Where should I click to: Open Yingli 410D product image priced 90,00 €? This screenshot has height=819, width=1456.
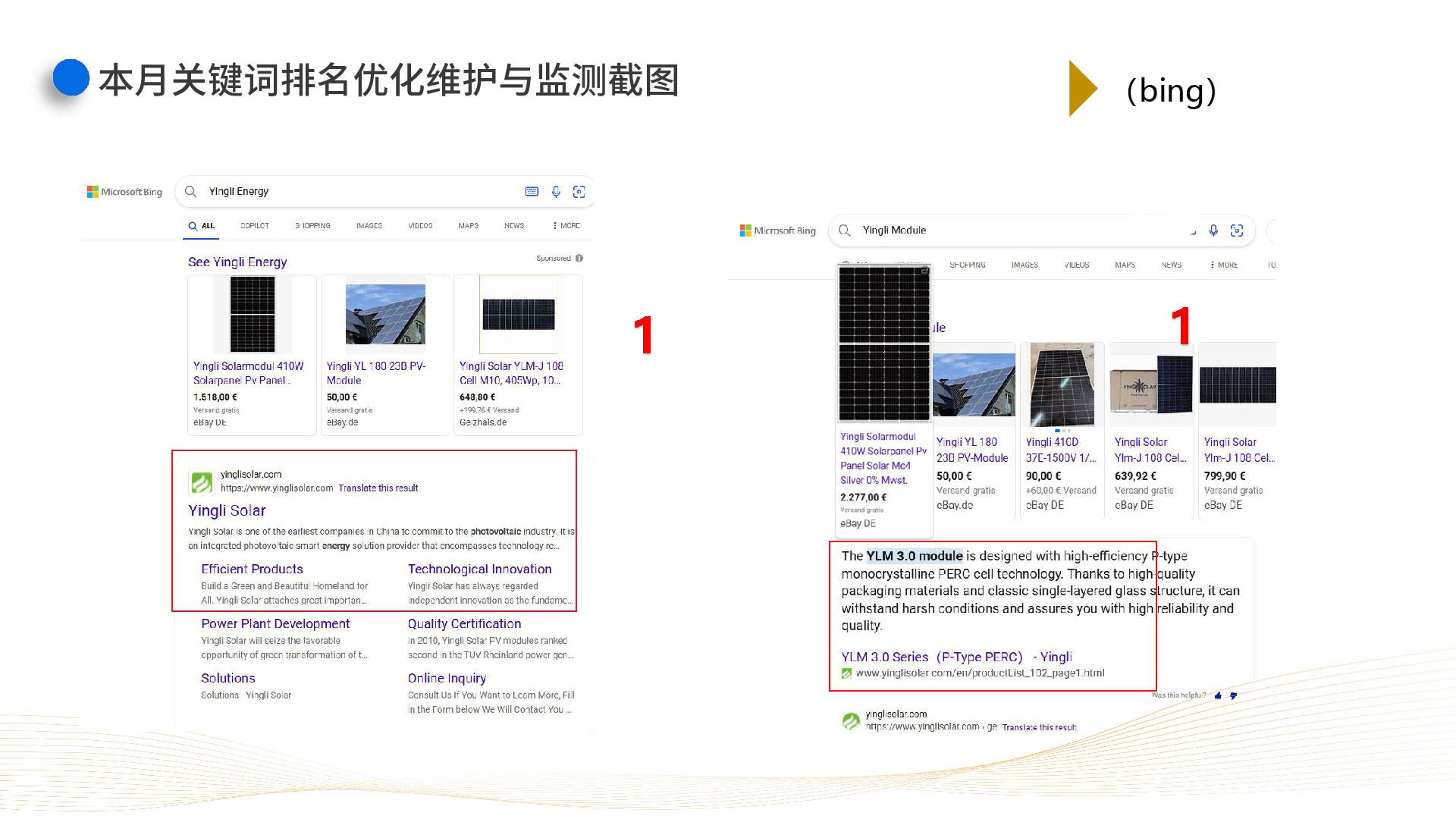coord(1062,384)
